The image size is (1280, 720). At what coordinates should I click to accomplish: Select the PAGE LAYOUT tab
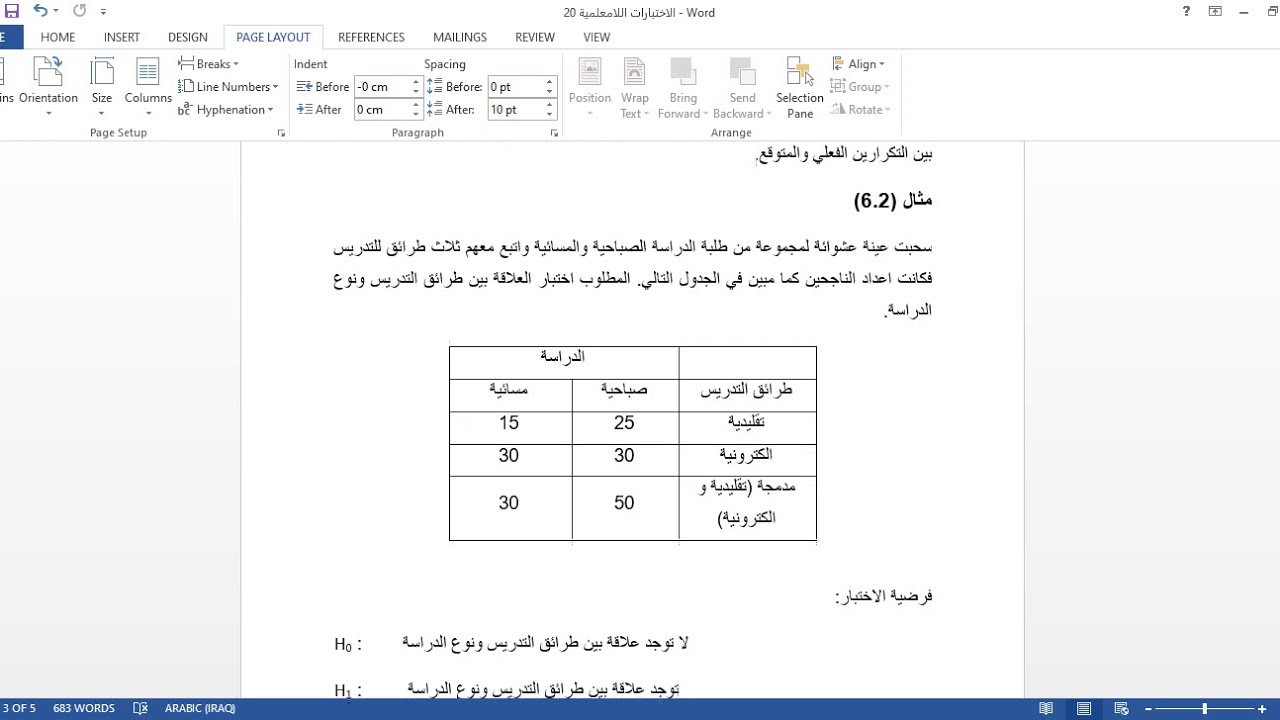(273, 37)
